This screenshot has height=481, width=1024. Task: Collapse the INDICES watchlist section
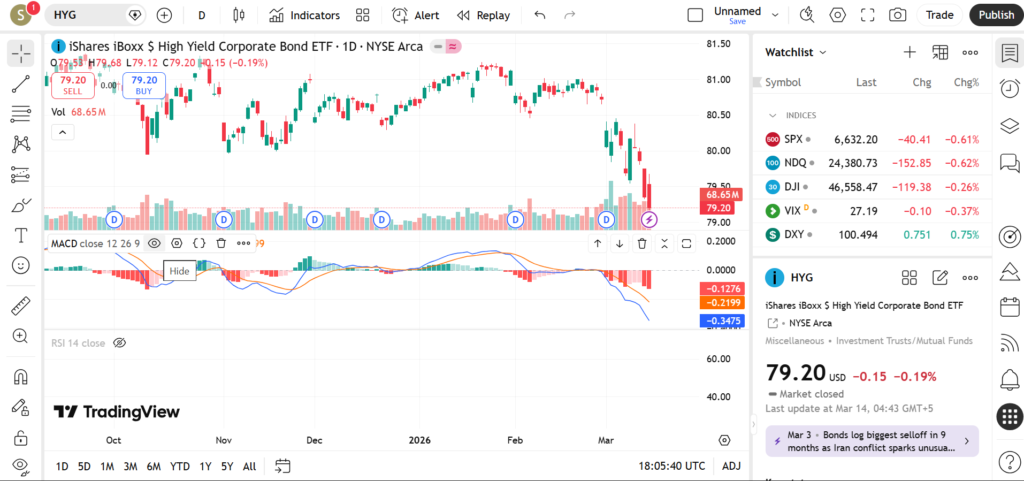(772, 115)
